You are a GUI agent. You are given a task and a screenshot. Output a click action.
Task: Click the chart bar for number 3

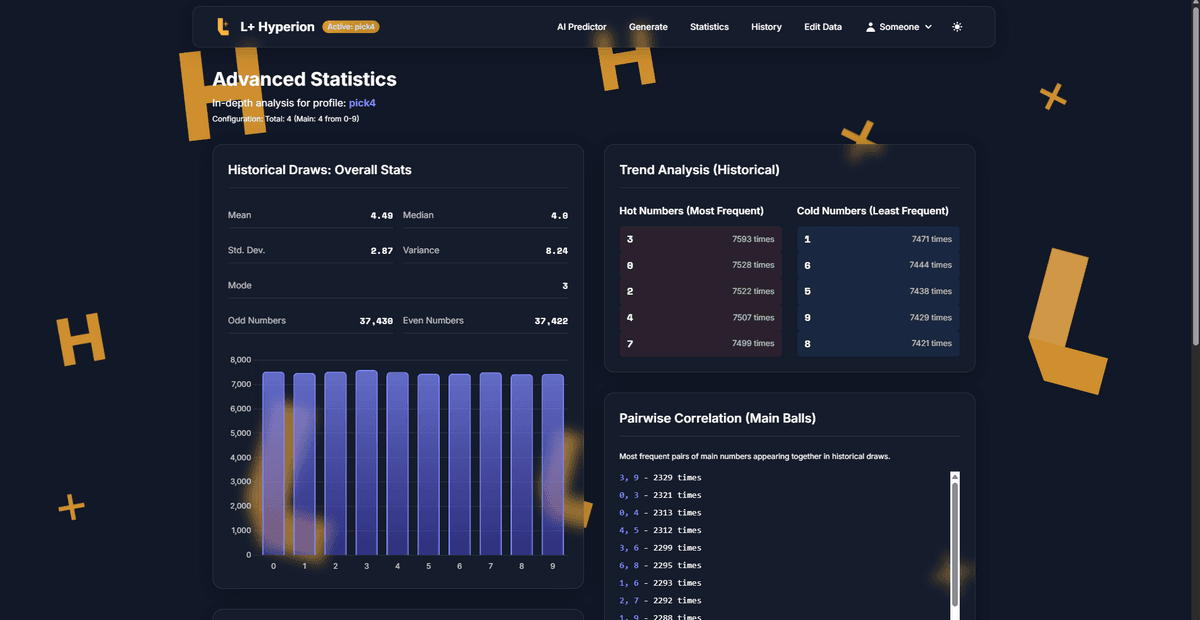click(366, 462)
